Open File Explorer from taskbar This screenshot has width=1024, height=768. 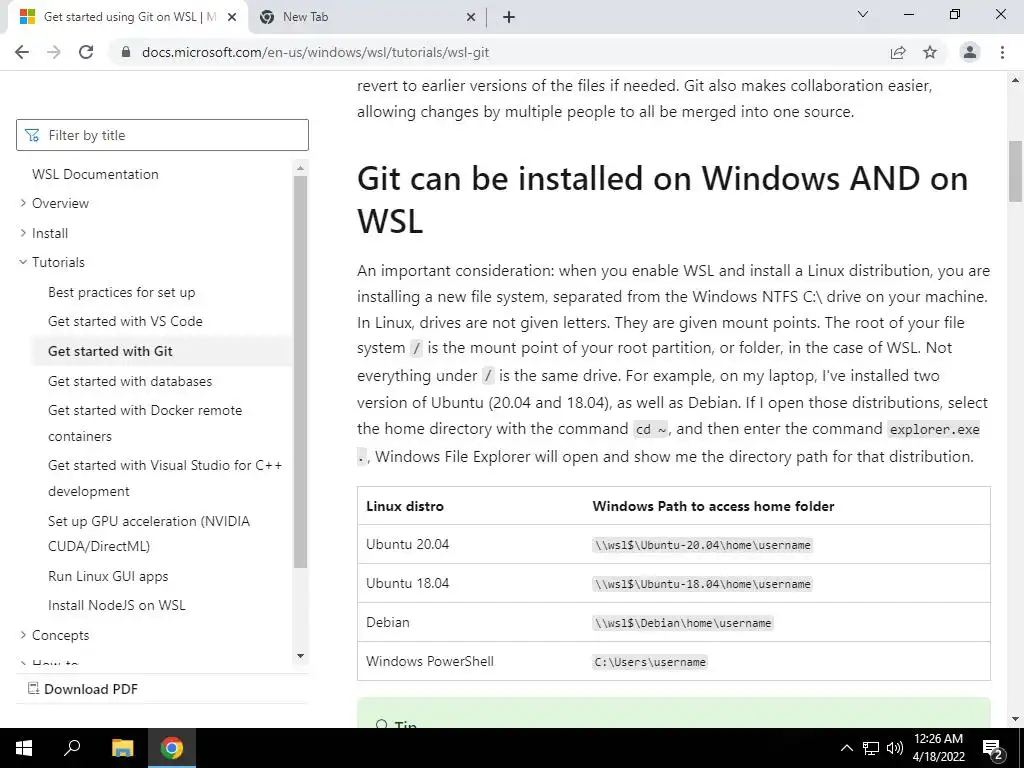[x=122, y=748]
